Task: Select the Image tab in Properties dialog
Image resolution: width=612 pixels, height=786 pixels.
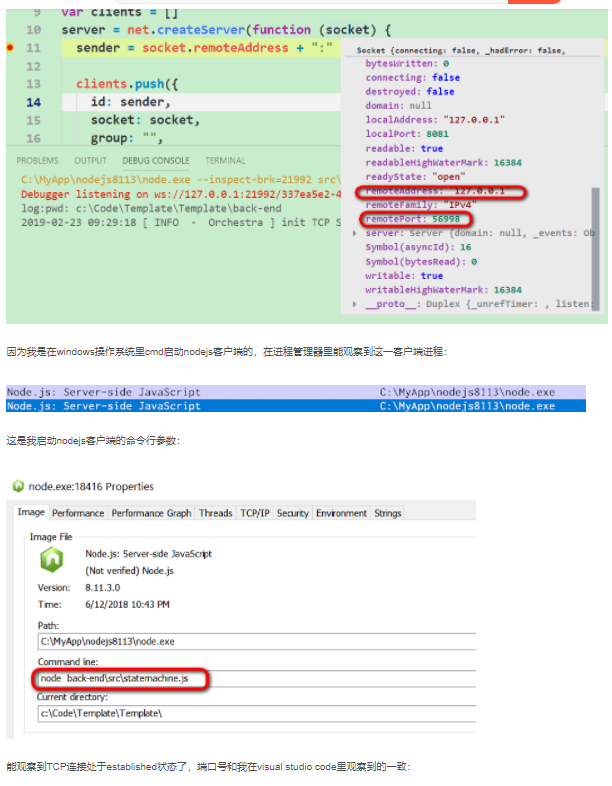Action: 31,512
